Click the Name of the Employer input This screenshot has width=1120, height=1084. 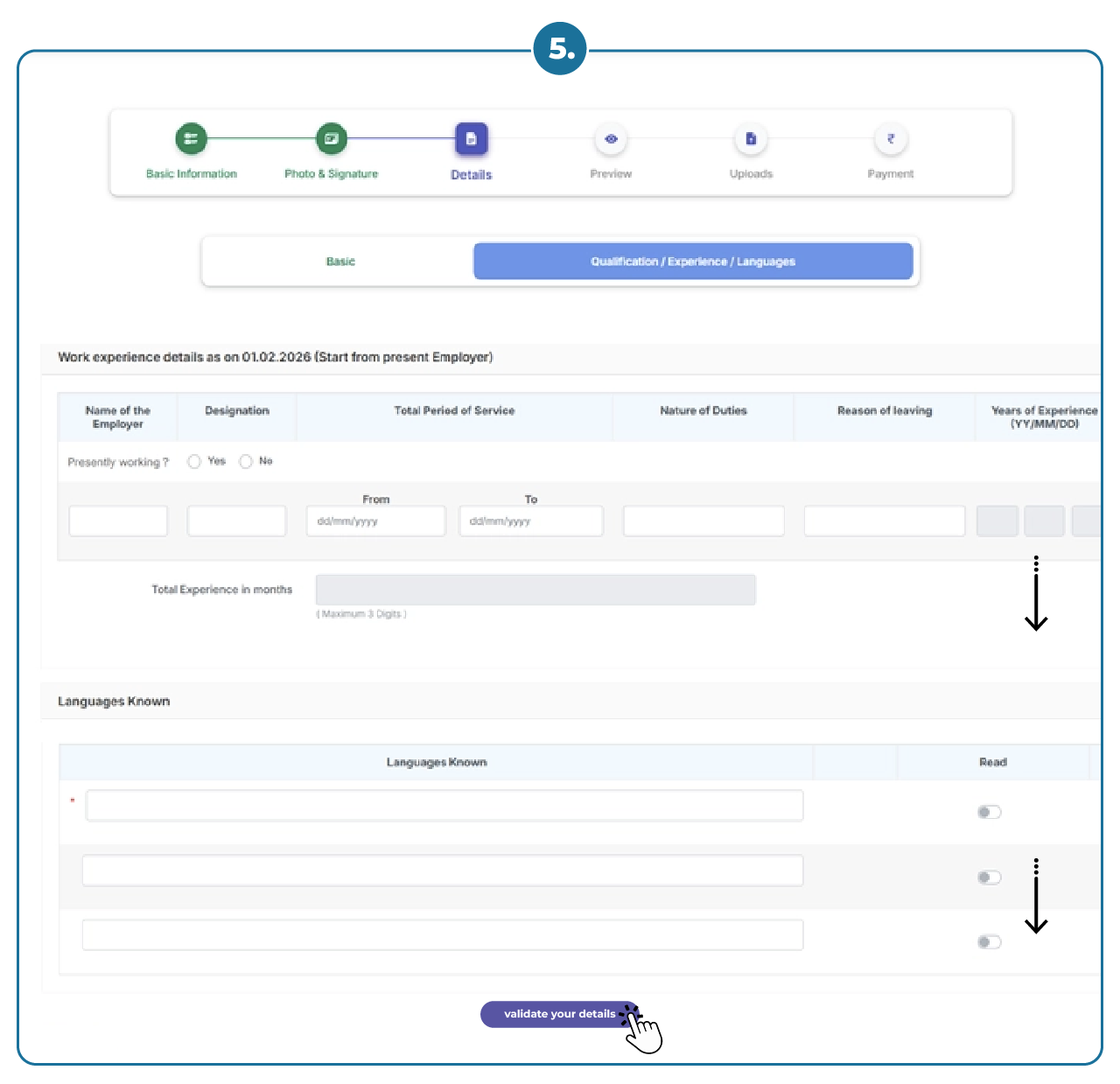(x=118, y=521)
